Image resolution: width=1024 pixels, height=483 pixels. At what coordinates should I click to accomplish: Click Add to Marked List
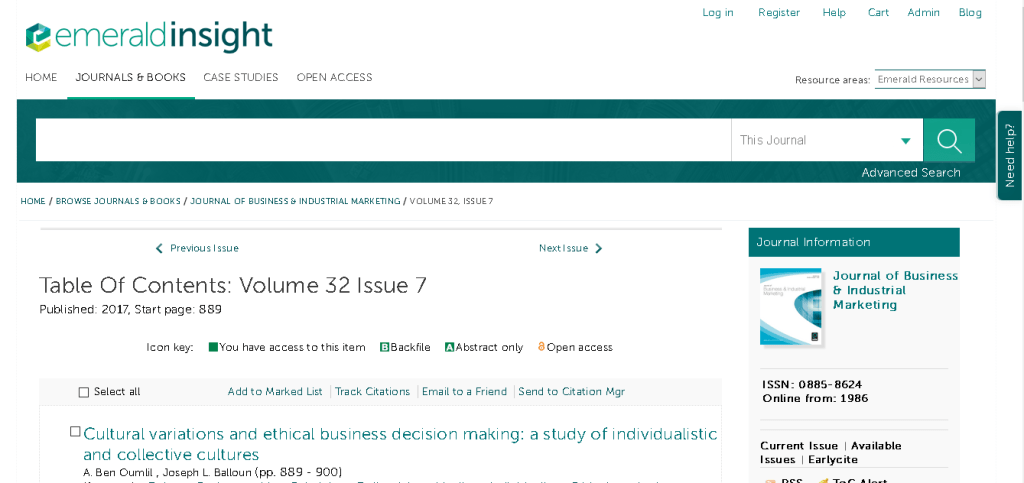coord(275,392)
